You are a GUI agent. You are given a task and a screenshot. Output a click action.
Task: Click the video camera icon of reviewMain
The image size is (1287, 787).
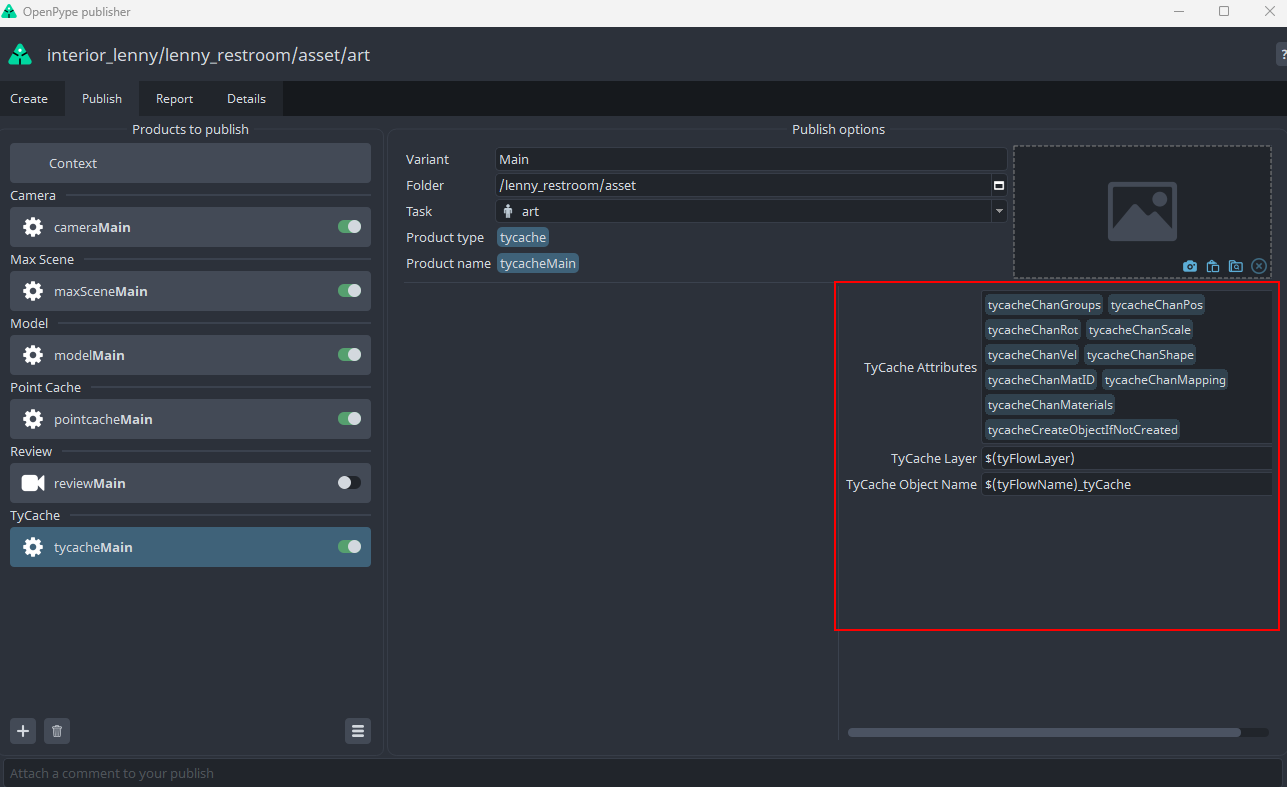[33, 483]
